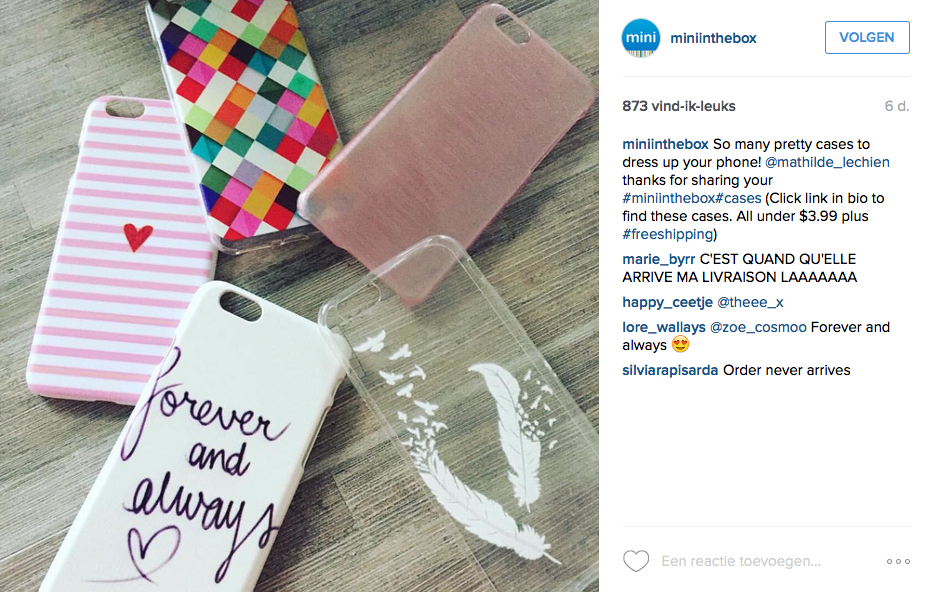This screenshot has height=592, width=933.
Task: Click in 'Een reactie toevoegen' comment field
Action: [x=741, y=561]
